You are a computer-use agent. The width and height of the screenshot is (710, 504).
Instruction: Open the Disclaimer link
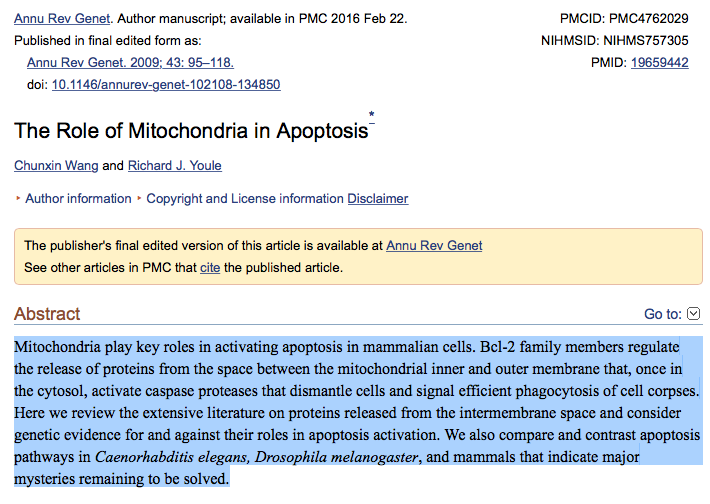click(378, 199)
